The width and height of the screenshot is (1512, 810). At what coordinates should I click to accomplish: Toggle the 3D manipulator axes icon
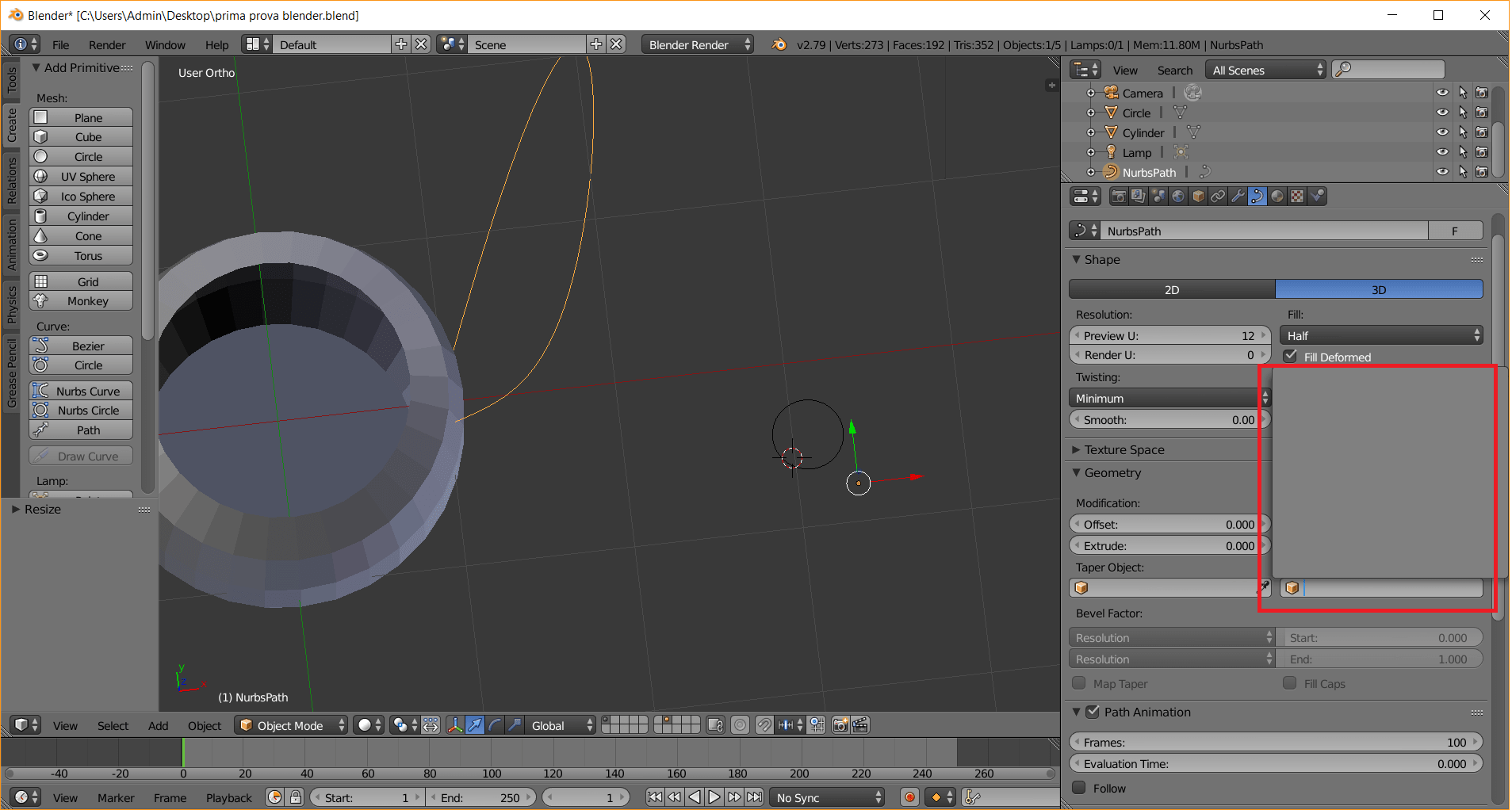[x=455, y=725]
